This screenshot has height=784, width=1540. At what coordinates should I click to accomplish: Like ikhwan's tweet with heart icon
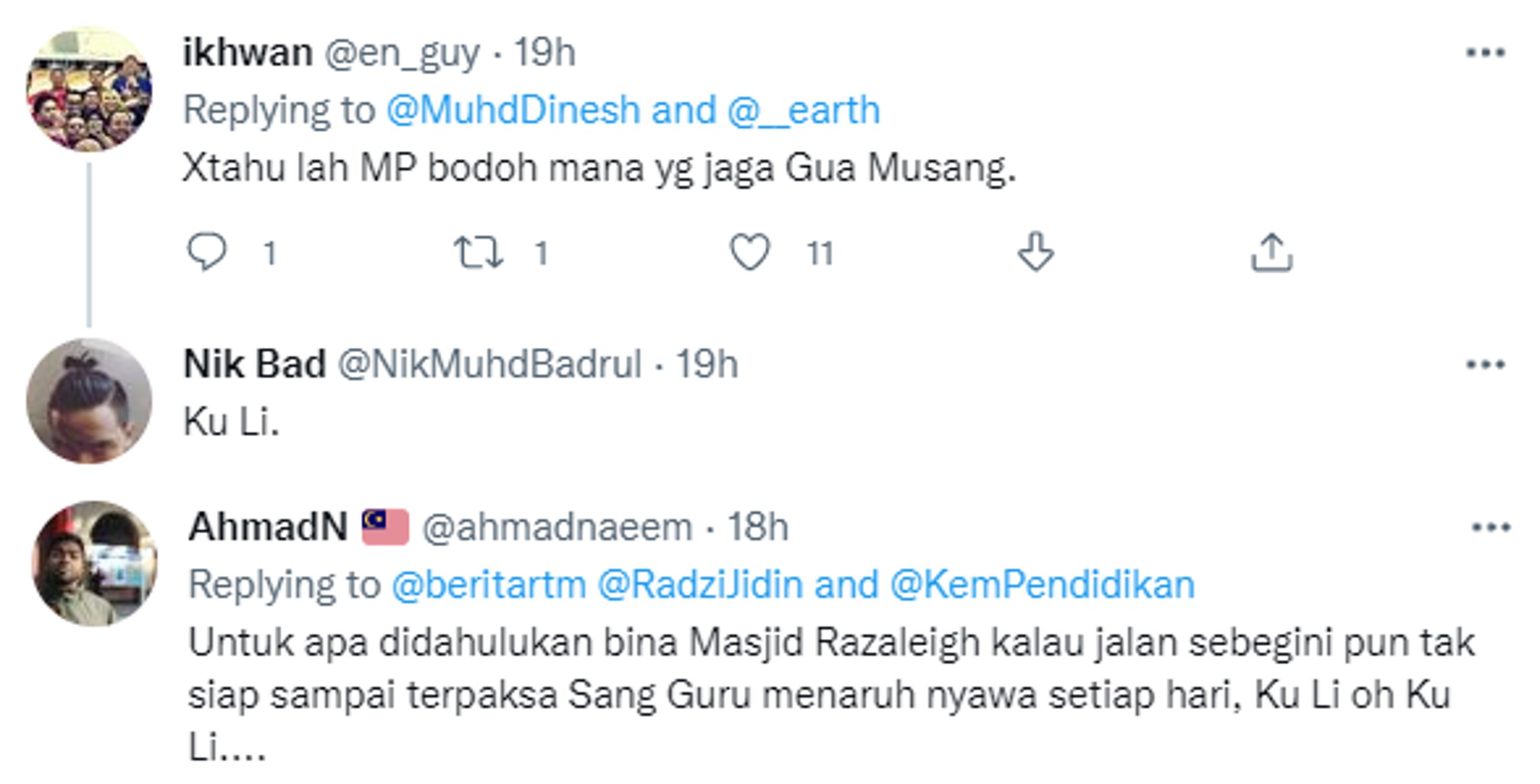[749, 252]
